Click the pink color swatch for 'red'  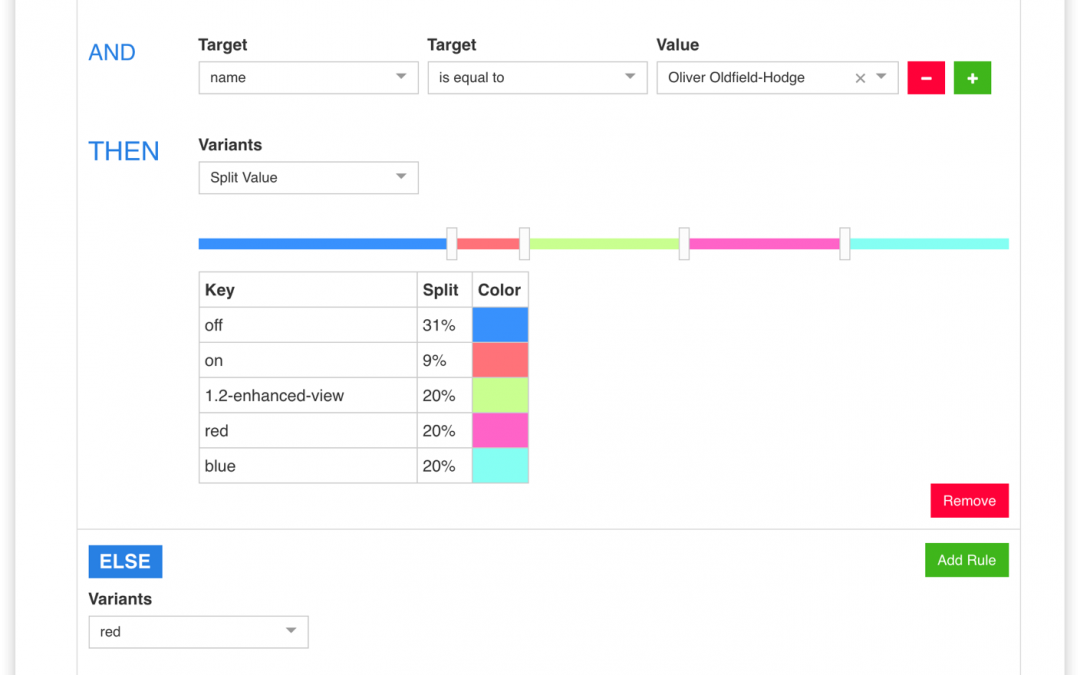500,431
